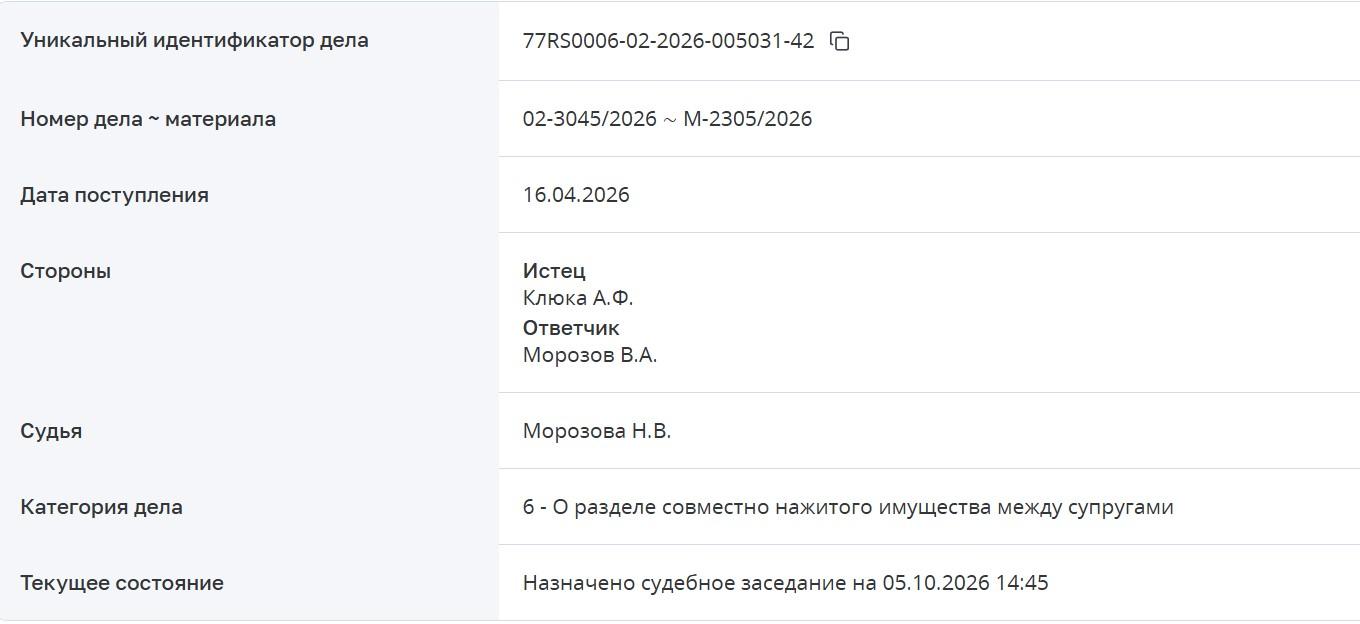Click judge name Морозова Н.В.

click(597, 431)
